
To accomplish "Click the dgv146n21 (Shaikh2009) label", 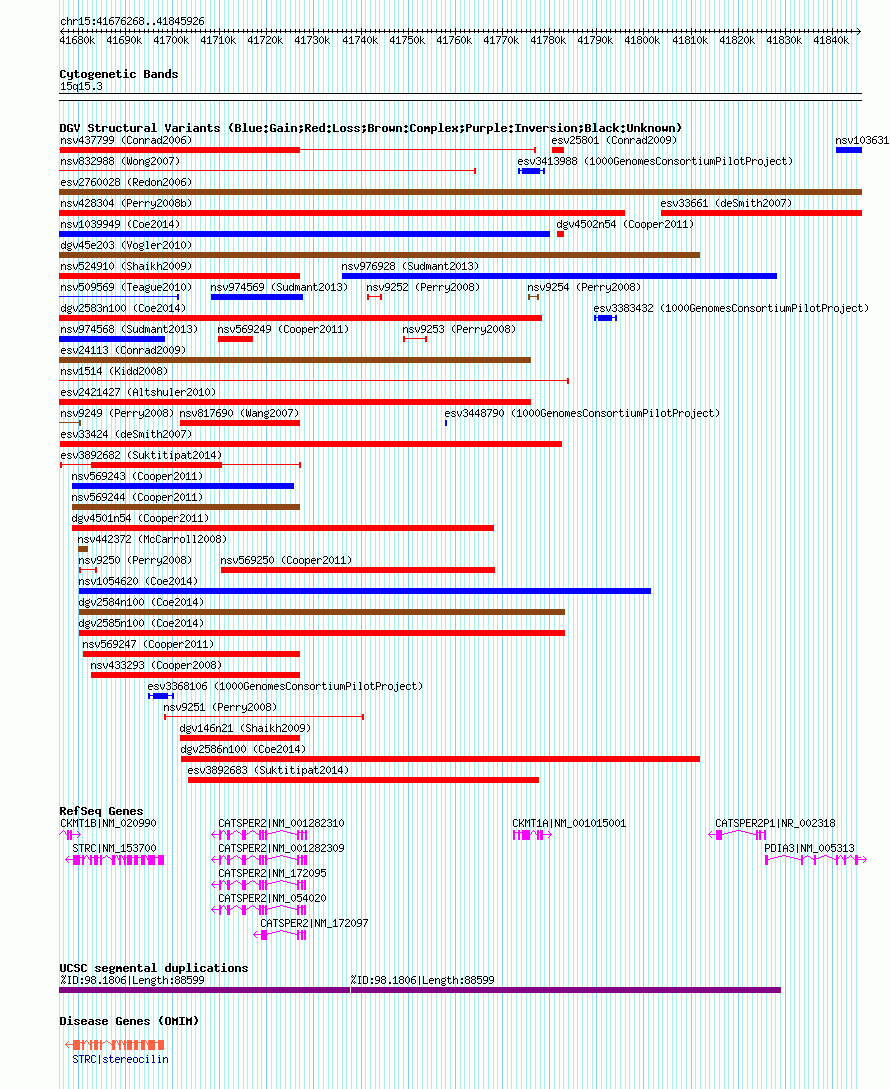I will 245,729.
